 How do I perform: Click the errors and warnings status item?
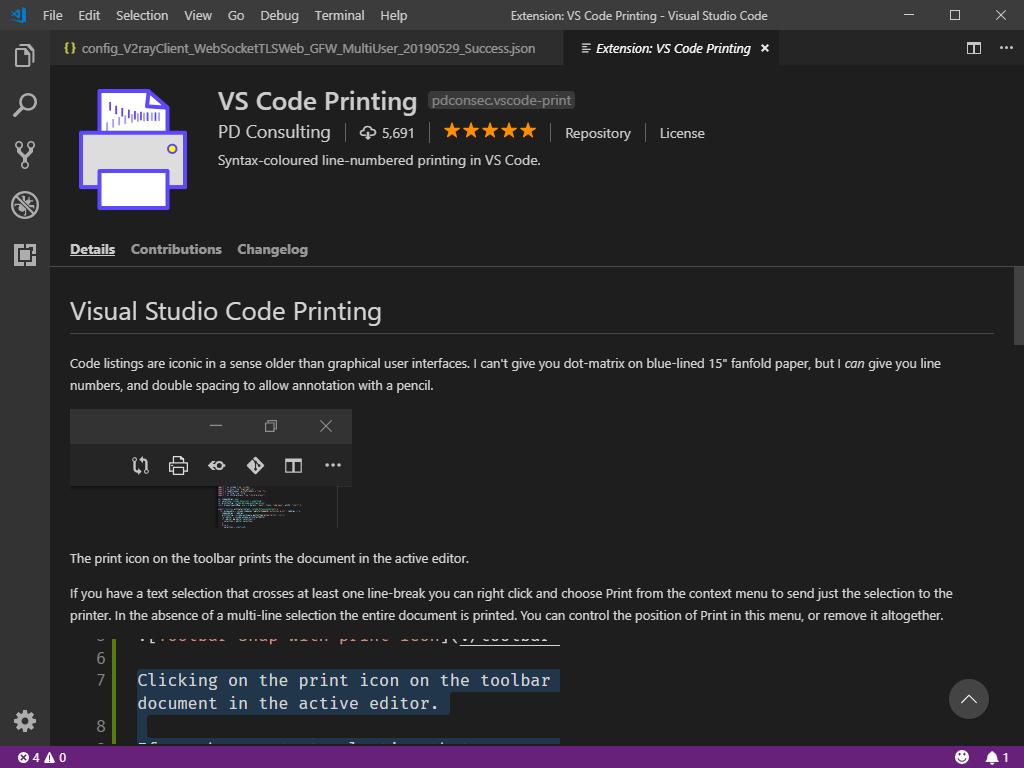[42, 758]
